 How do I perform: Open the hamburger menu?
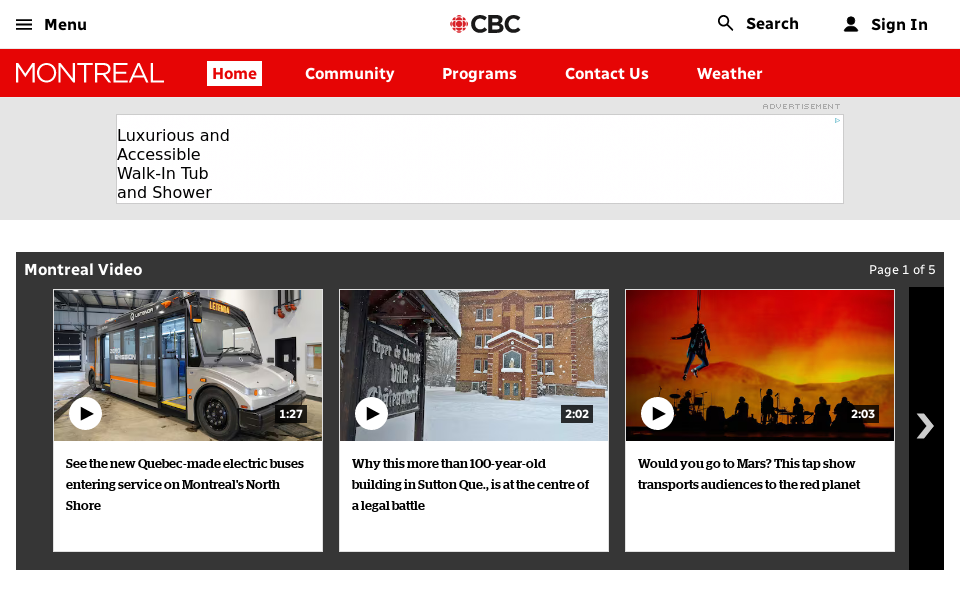tap(23, 24)
